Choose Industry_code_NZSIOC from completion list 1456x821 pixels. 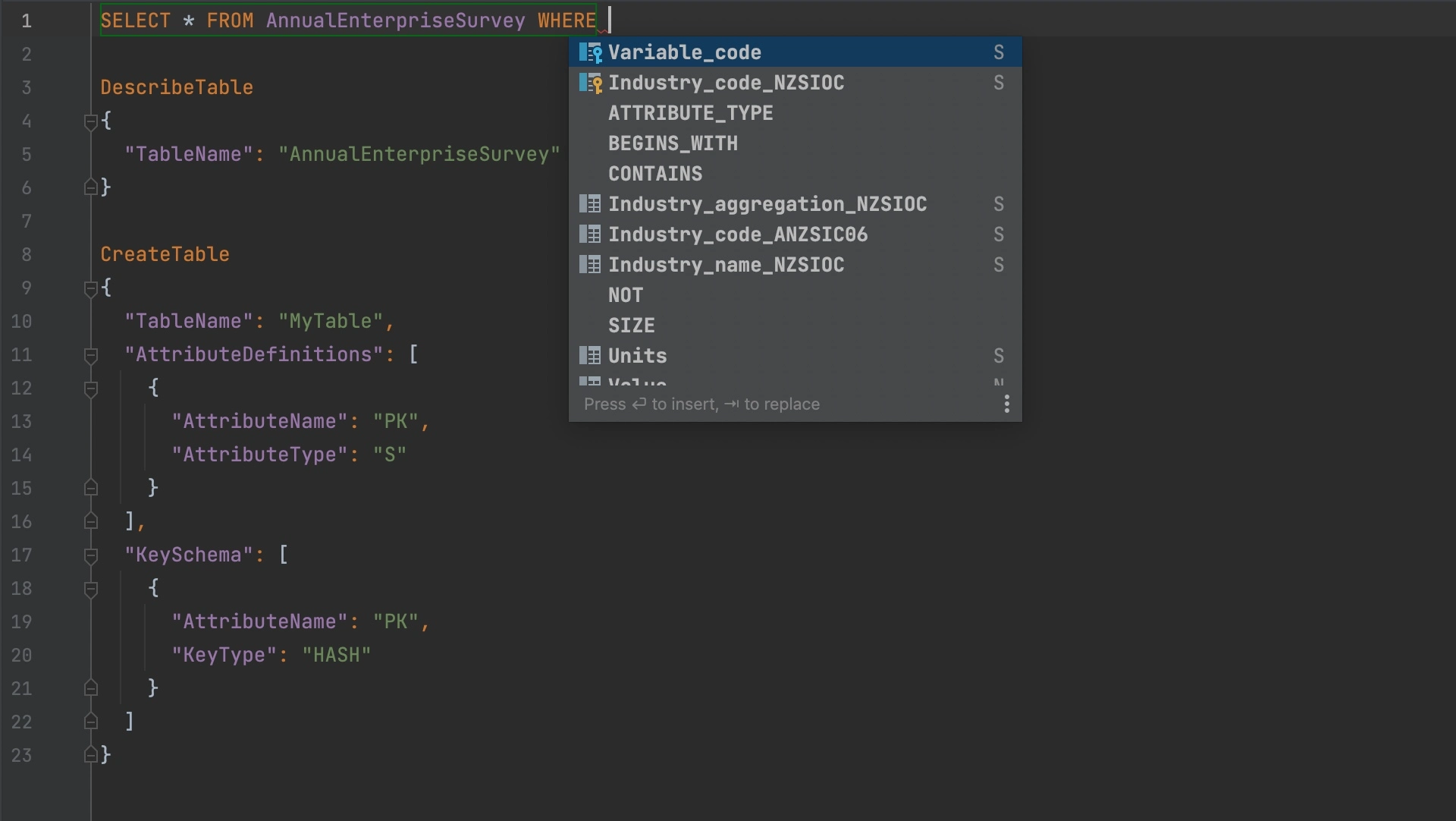795,83
